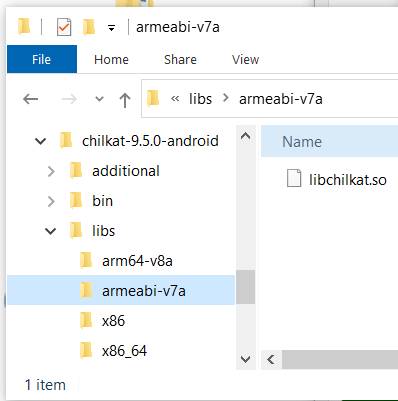Select the x86 folder in tree
The height and width of the screenshot is (401, 398).
(113, 321)
